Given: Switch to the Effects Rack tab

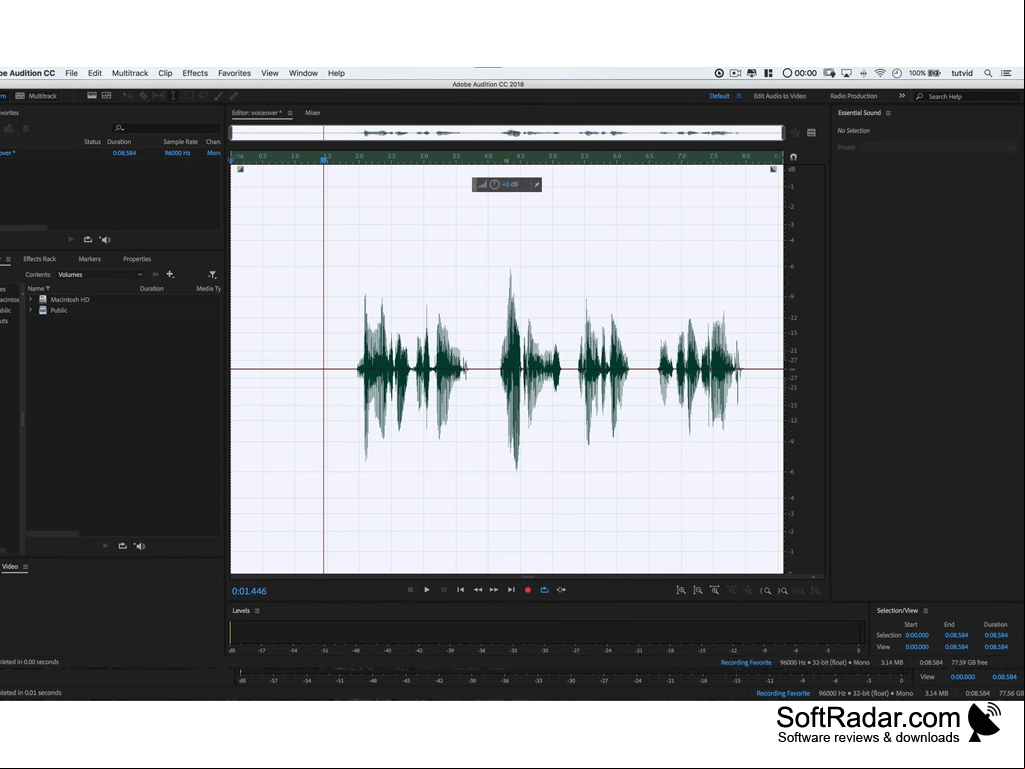Looking at the screenshot, I should point(39,259).
